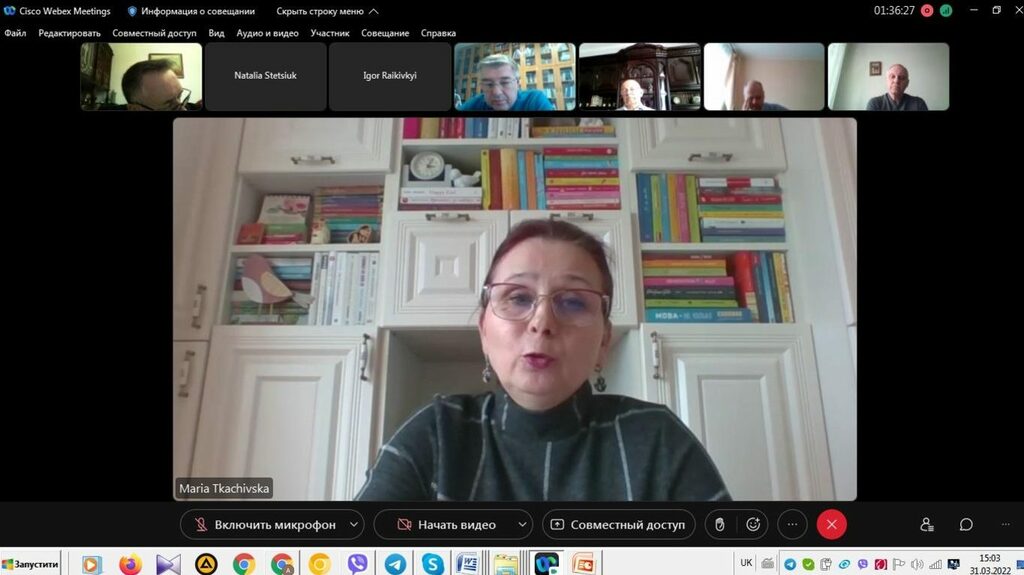1024x575 pixels.
Task: Open the Chat panel icon
Action: pyautogui.click(x=966, y=524)
